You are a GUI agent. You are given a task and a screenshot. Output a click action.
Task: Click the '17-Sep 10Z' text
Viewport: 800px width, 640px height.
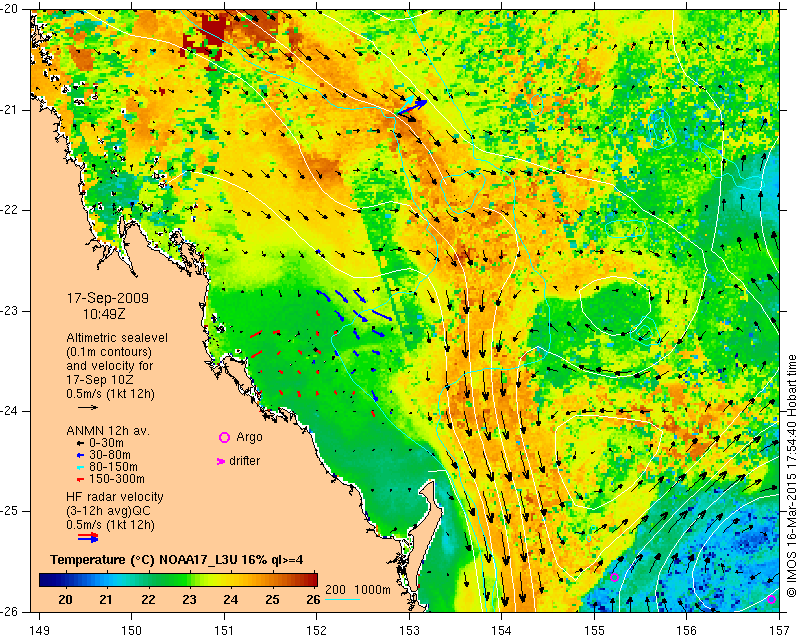click(100, 380)
